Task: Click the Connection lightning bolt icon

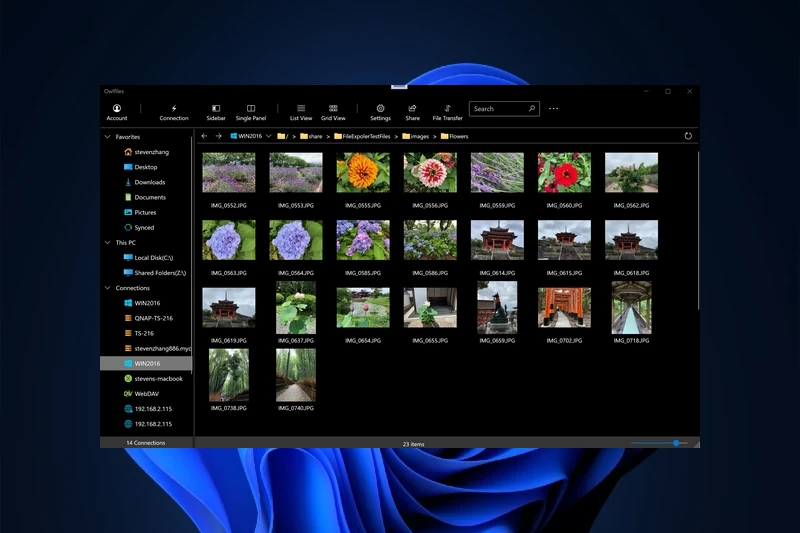Action: point(174,108)
